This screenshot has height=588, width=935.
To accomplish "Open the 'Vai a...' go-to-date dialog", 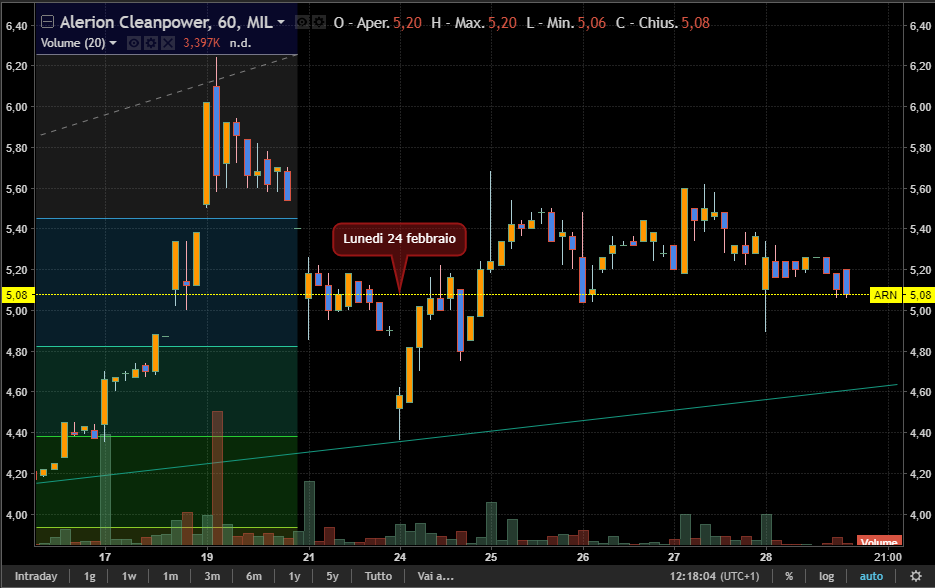I will tap(435, 576).
